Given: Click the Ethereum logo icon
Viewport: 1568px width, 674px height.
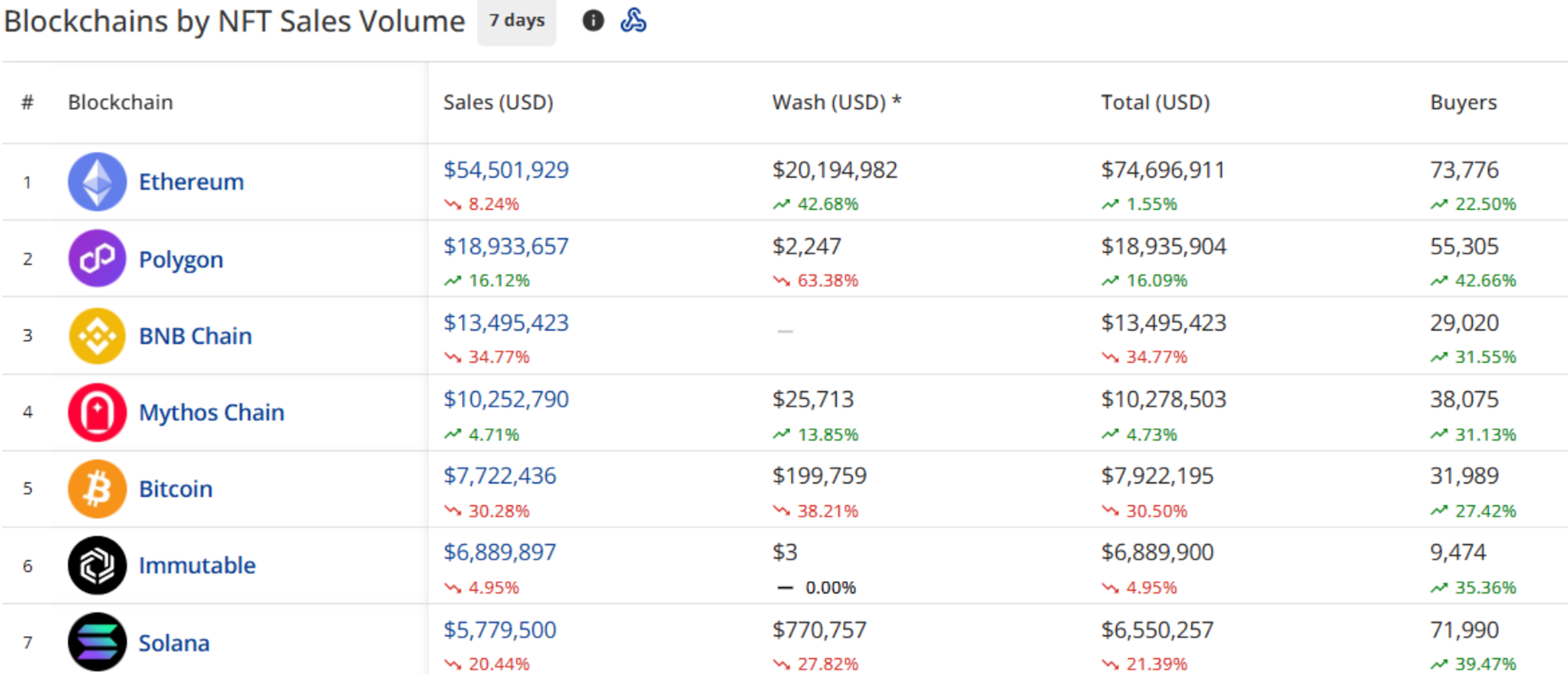Looking at the screenshot, I should coord(97,181).
